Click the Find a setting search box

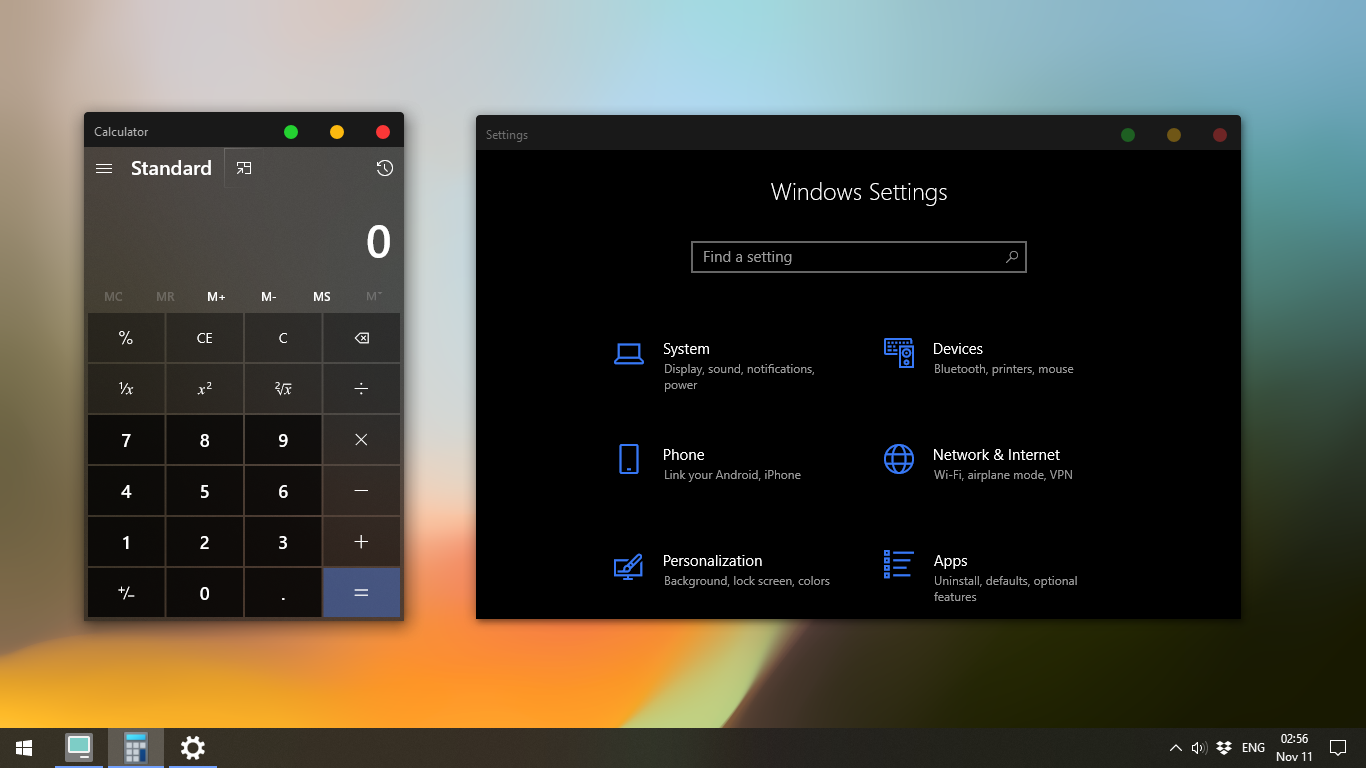859,257
